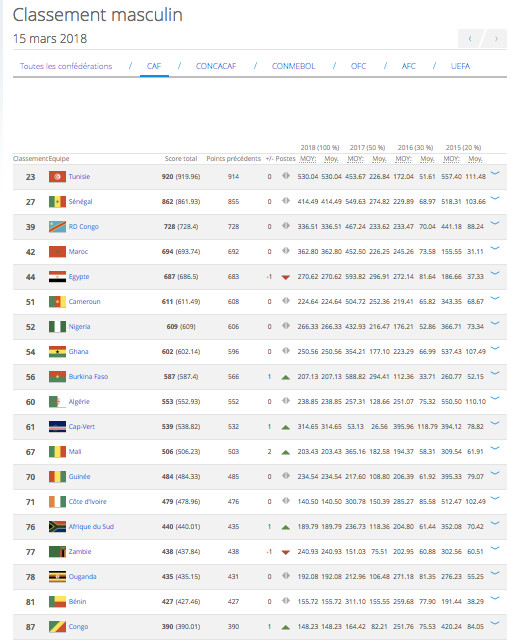
Task: Click the red down arrow in Egypte row
Action: 286,277
